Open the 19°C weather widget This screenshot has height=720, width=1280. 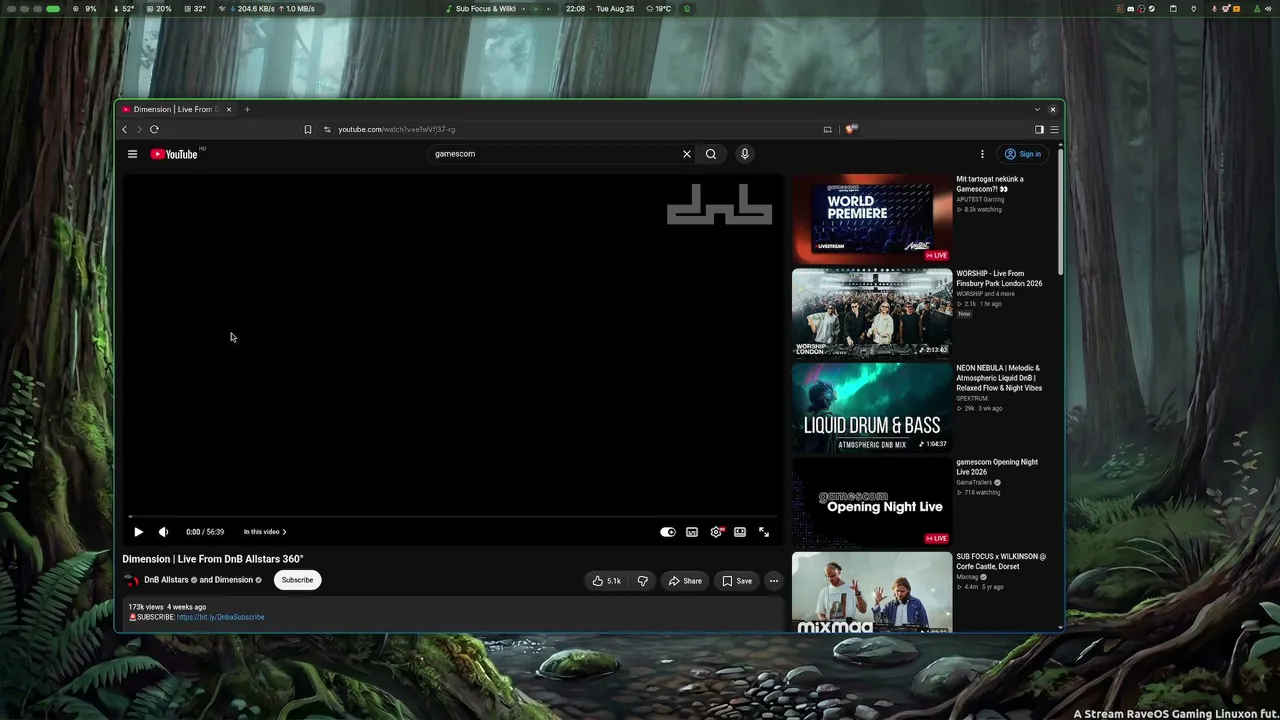pos(659,9)
